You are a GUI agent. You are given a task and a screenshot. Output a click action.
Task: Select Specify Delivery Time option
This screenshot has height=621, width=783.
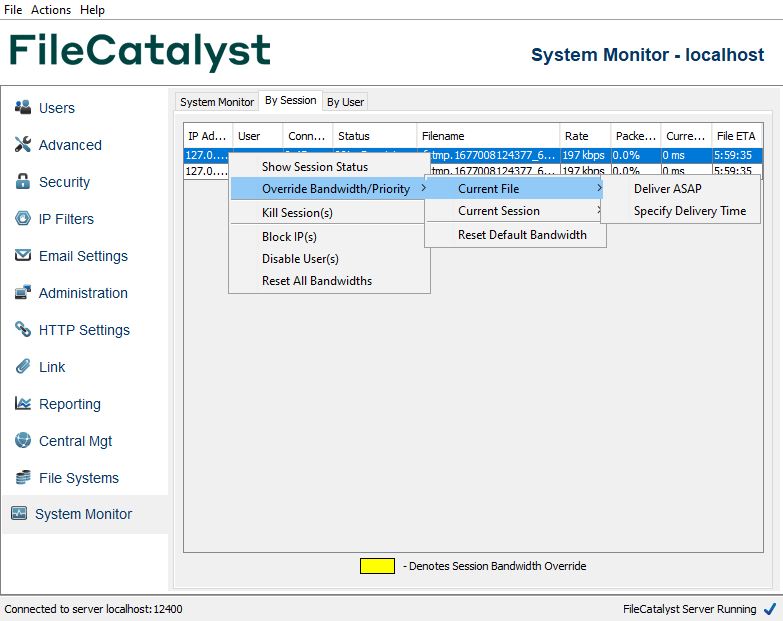click(x=681, y=211)
